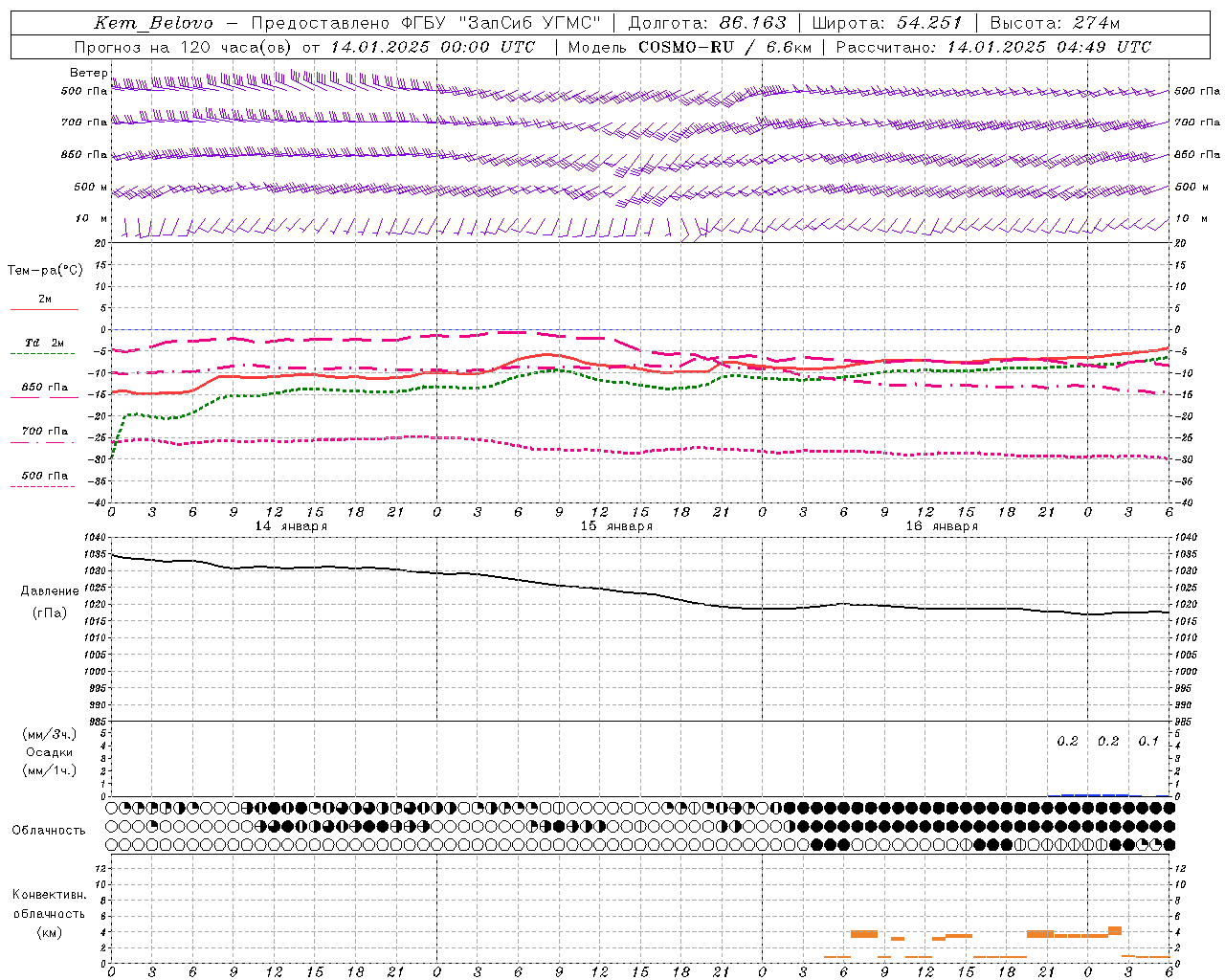Screen dimensions: 1225x980
Task: Click left '1015' pressure axis value
Action: (x=96, y=621)
